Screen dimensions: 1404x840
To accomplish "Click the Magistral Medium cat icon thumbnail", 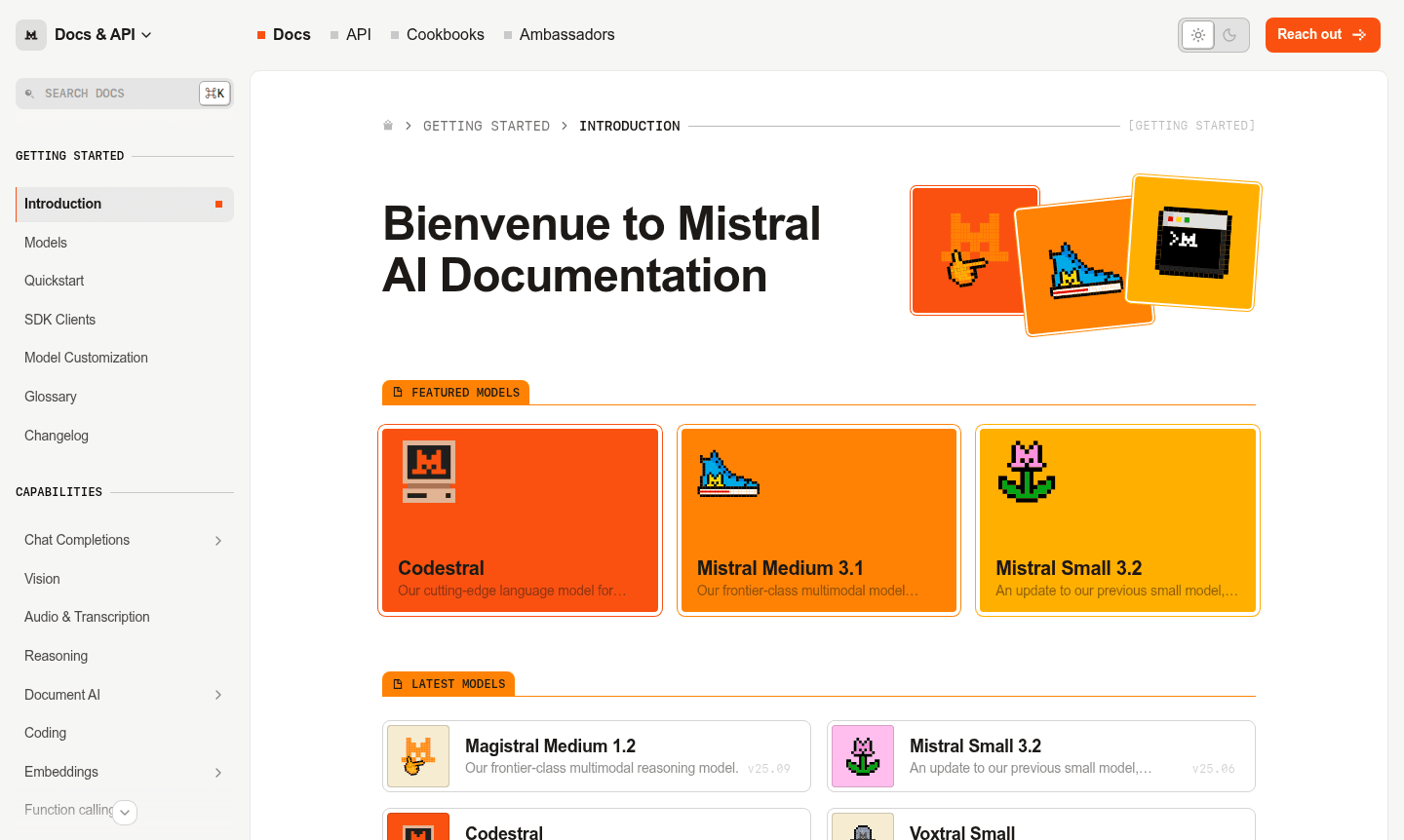I will (x=417, y=756).
